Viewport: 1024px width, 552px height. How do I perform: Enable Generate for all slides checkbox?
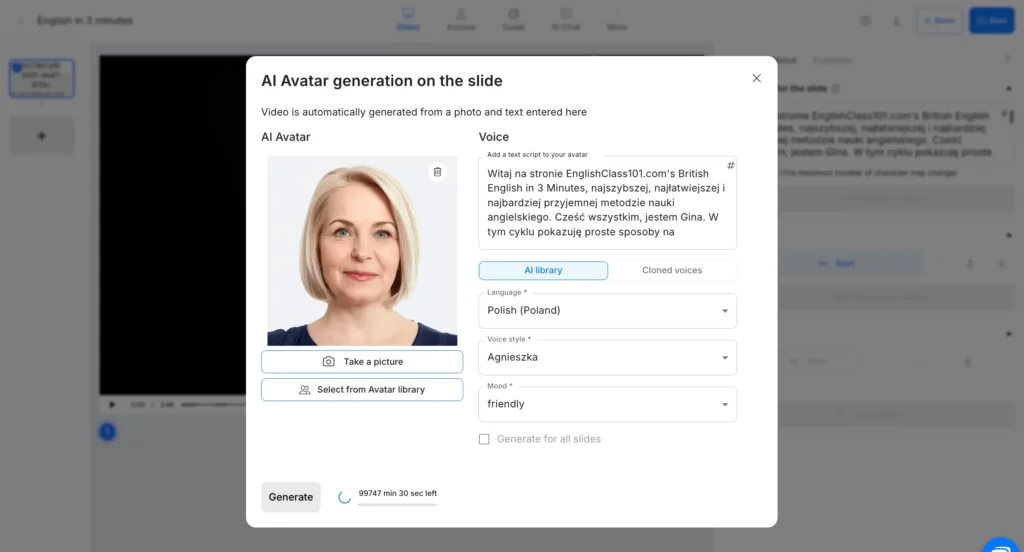[x=484, y=439]
